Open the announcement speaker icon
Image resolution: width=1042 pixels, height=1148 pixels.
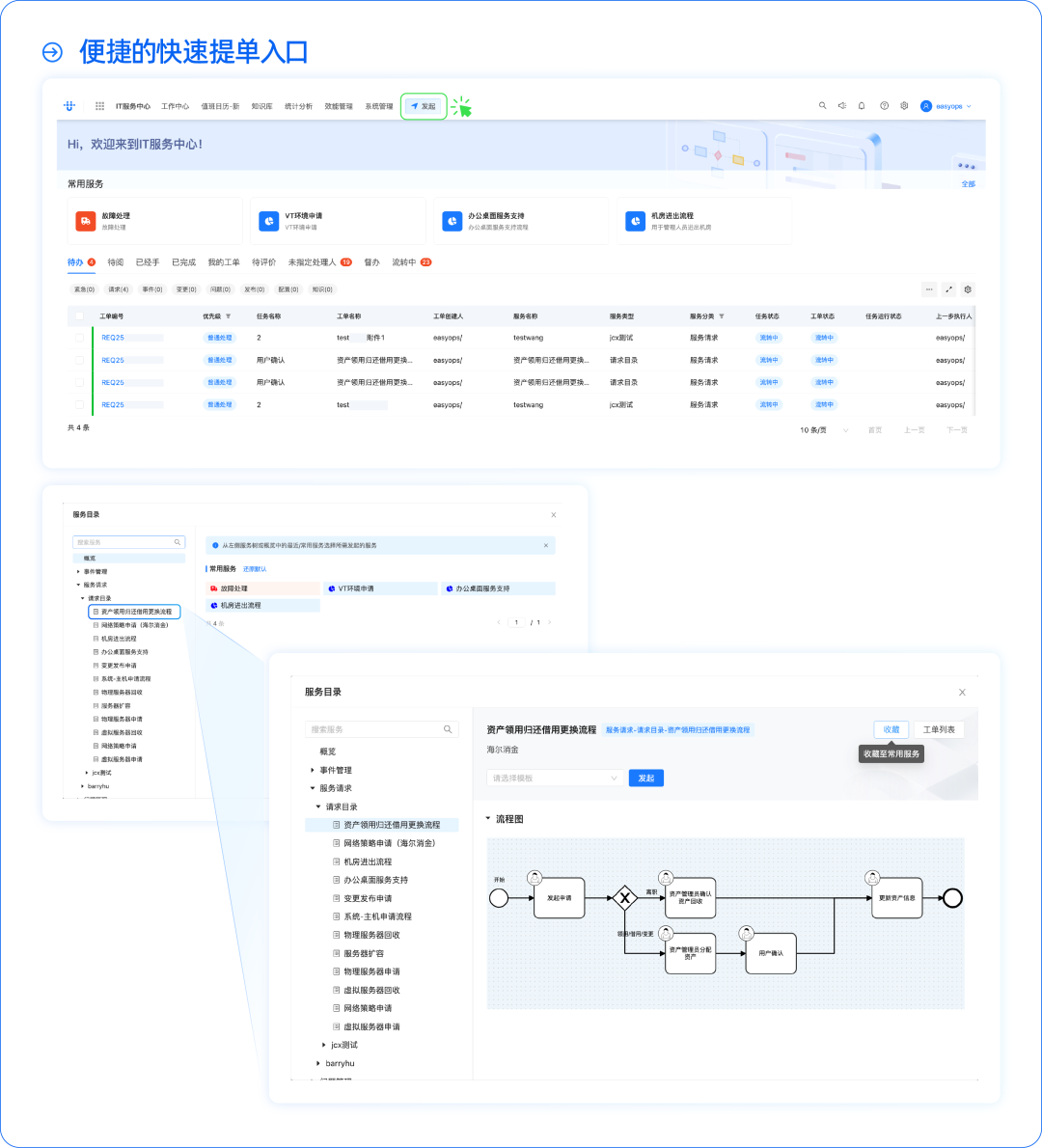click(x=842, y=105)
